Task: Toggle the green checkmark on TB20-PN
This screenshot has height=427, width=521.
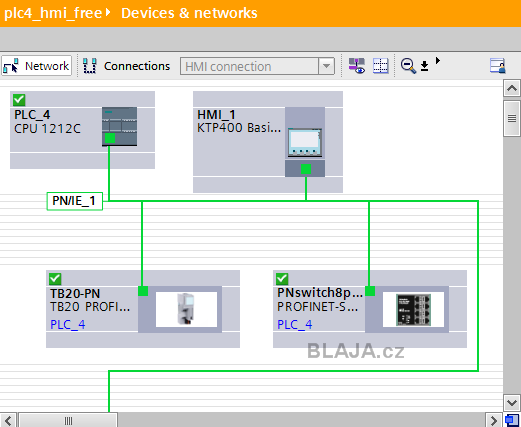Action: (55, 279)
